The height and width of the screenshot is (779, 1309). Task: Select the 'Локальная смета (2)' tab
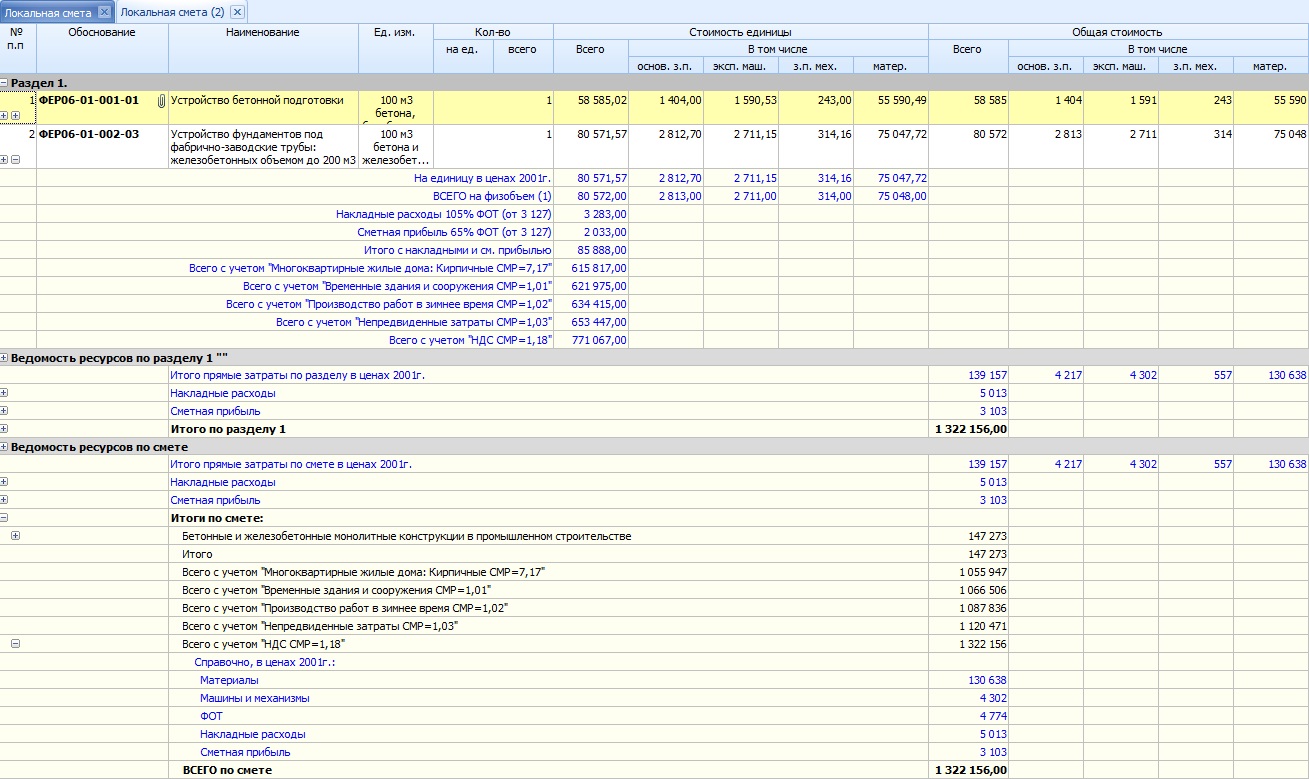tap(172, 12)
